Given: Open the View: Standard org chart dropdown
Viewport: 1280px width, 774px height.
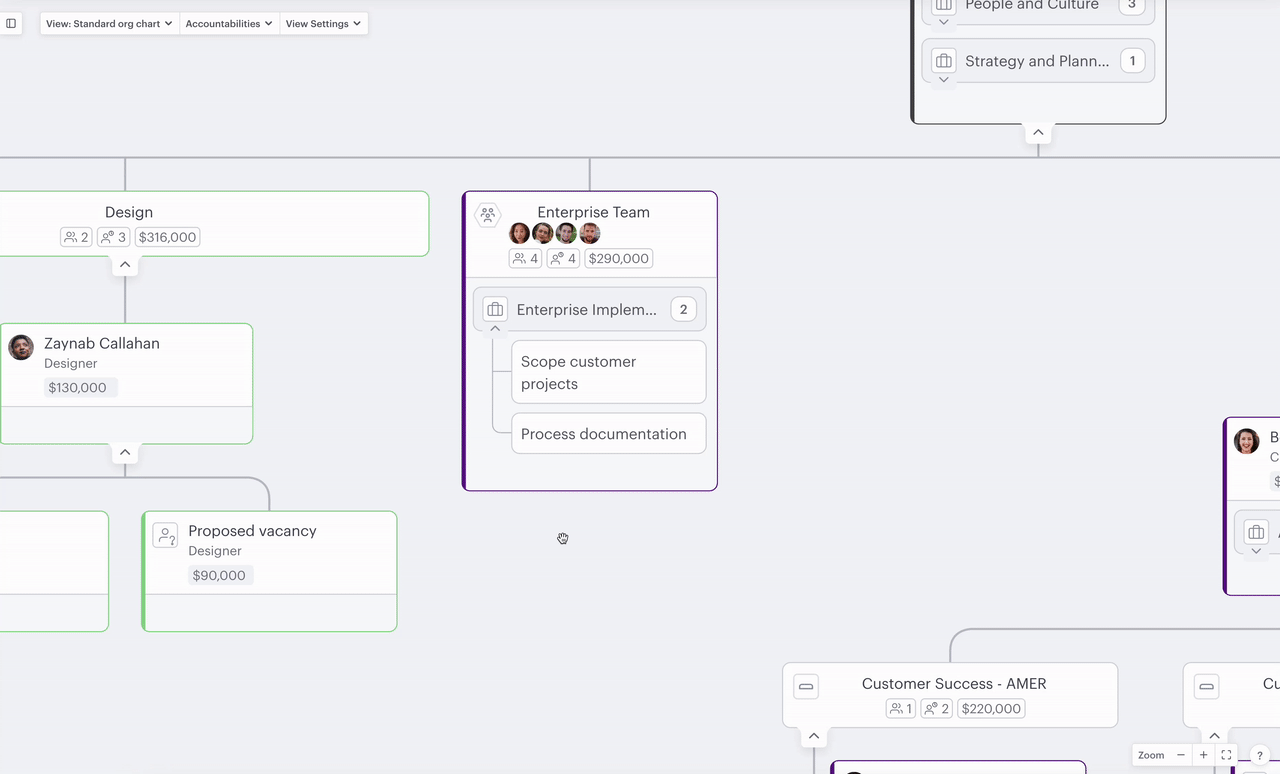Looking at the screenshot, I should (x=107, y=23).
